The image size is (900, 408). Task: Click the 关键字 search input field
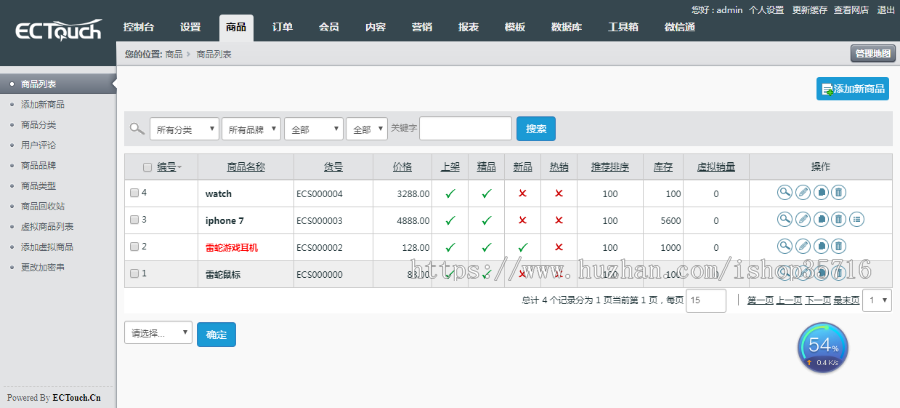coord(465,129)
